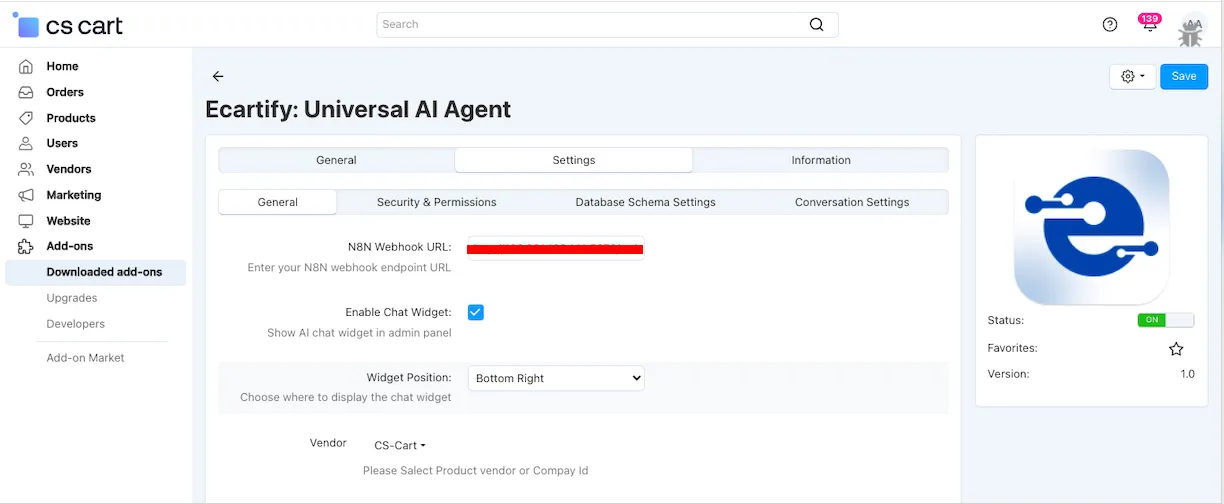1224x504 pixels.
Task: Click 'Choose where to display the chat widget' hint
Action: tap(346, 397)
